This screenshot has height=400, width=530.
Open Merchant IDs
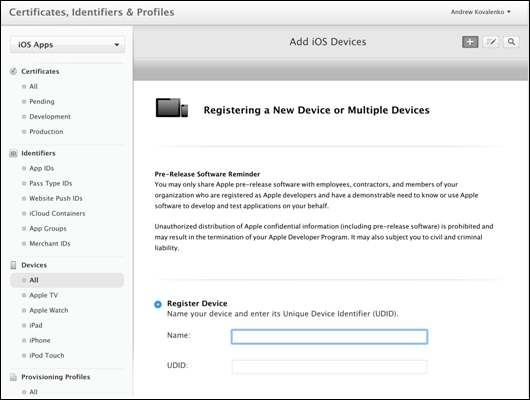pyautogui.click(x=50, y=243)
